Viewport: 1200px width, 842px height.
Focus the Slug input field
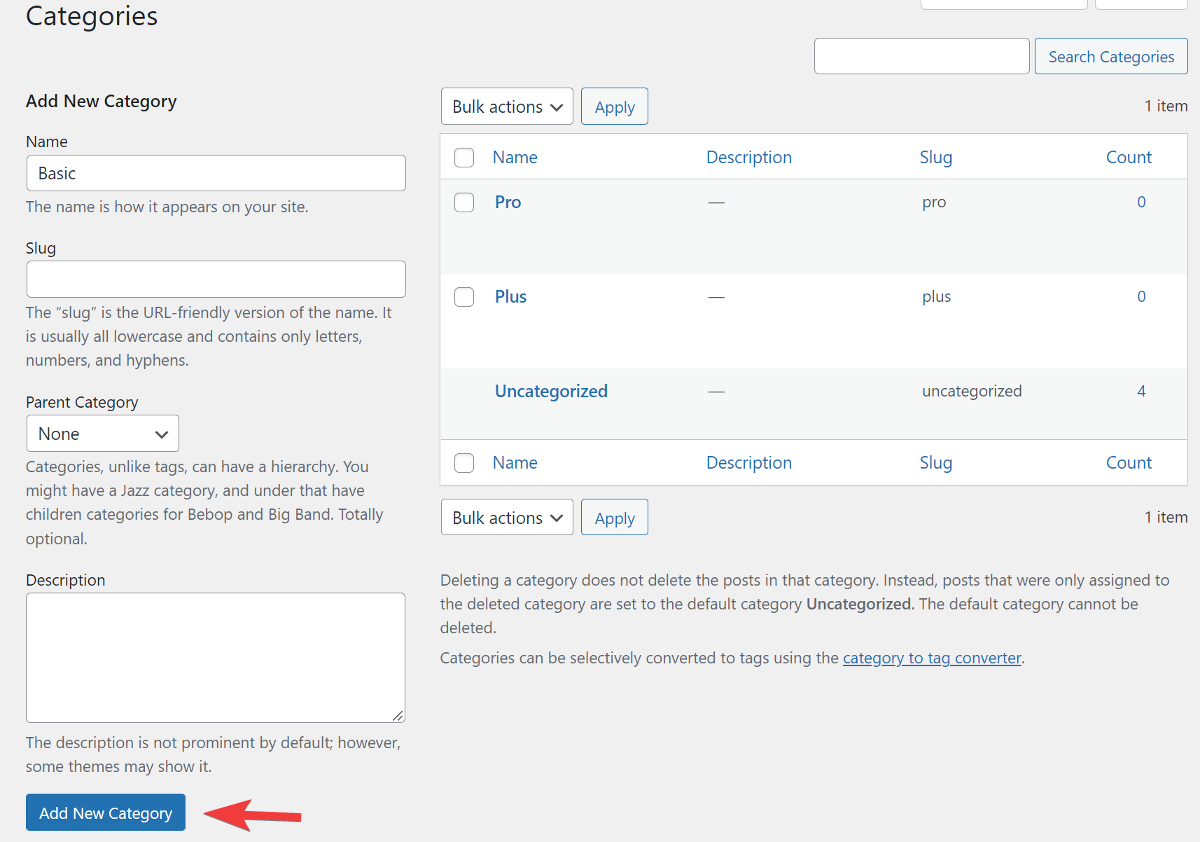click(216, 279)
